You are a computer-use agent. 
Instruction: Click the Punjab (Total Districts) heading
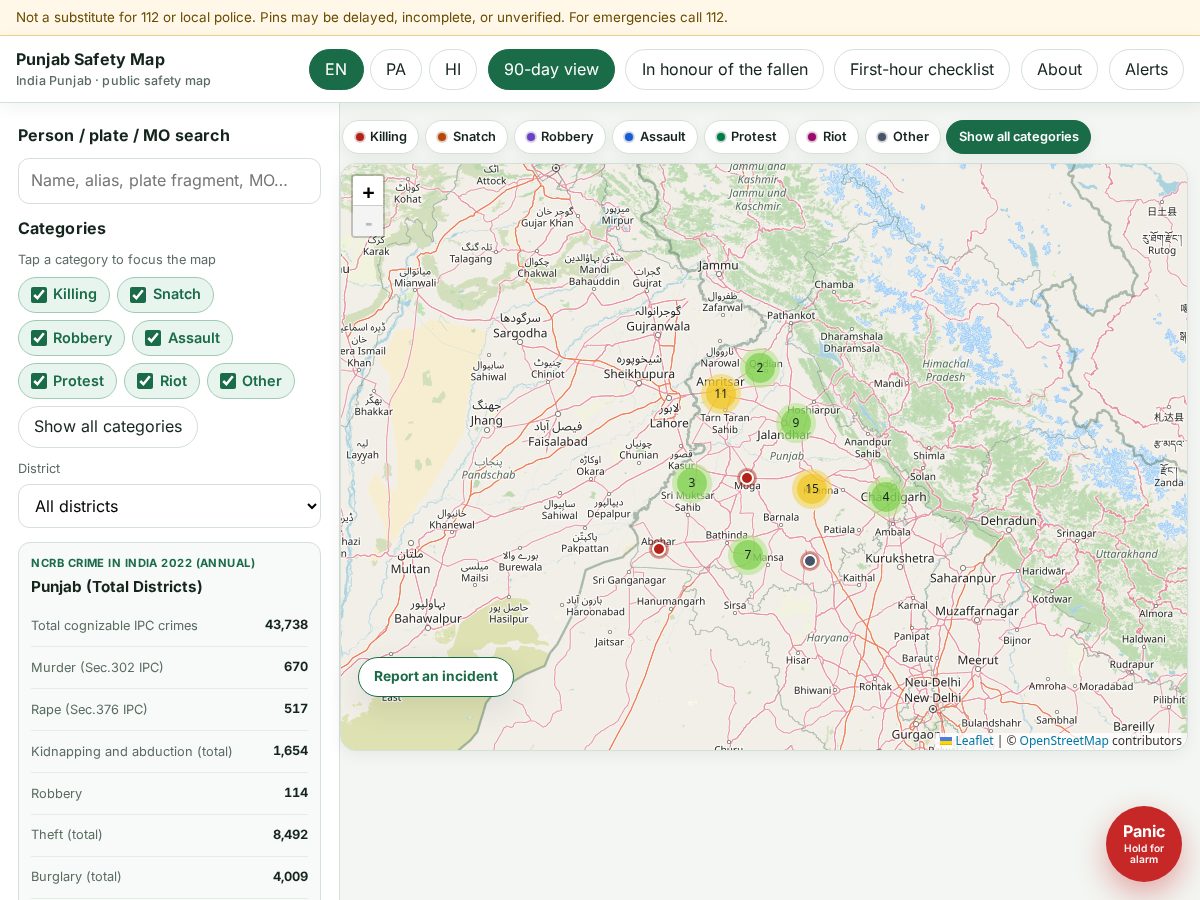pyautogui.click(x=117, y=587)
